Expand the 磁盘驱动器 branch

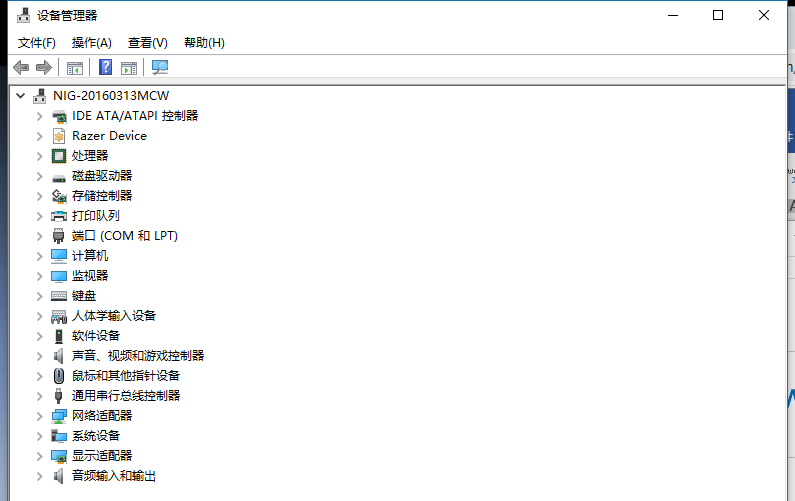coord(40,176)
